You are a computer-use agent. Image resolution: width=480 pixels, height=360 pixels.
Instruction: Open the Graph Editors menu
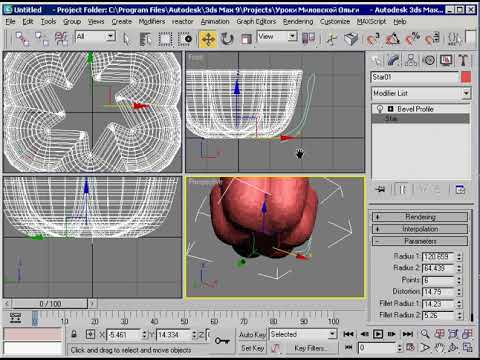[256, 22]
